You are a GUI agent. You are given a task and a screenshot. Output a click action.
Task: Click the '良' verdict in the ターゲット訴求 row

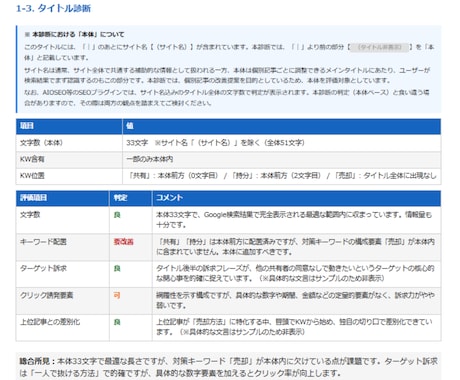[x=117, y=269]
